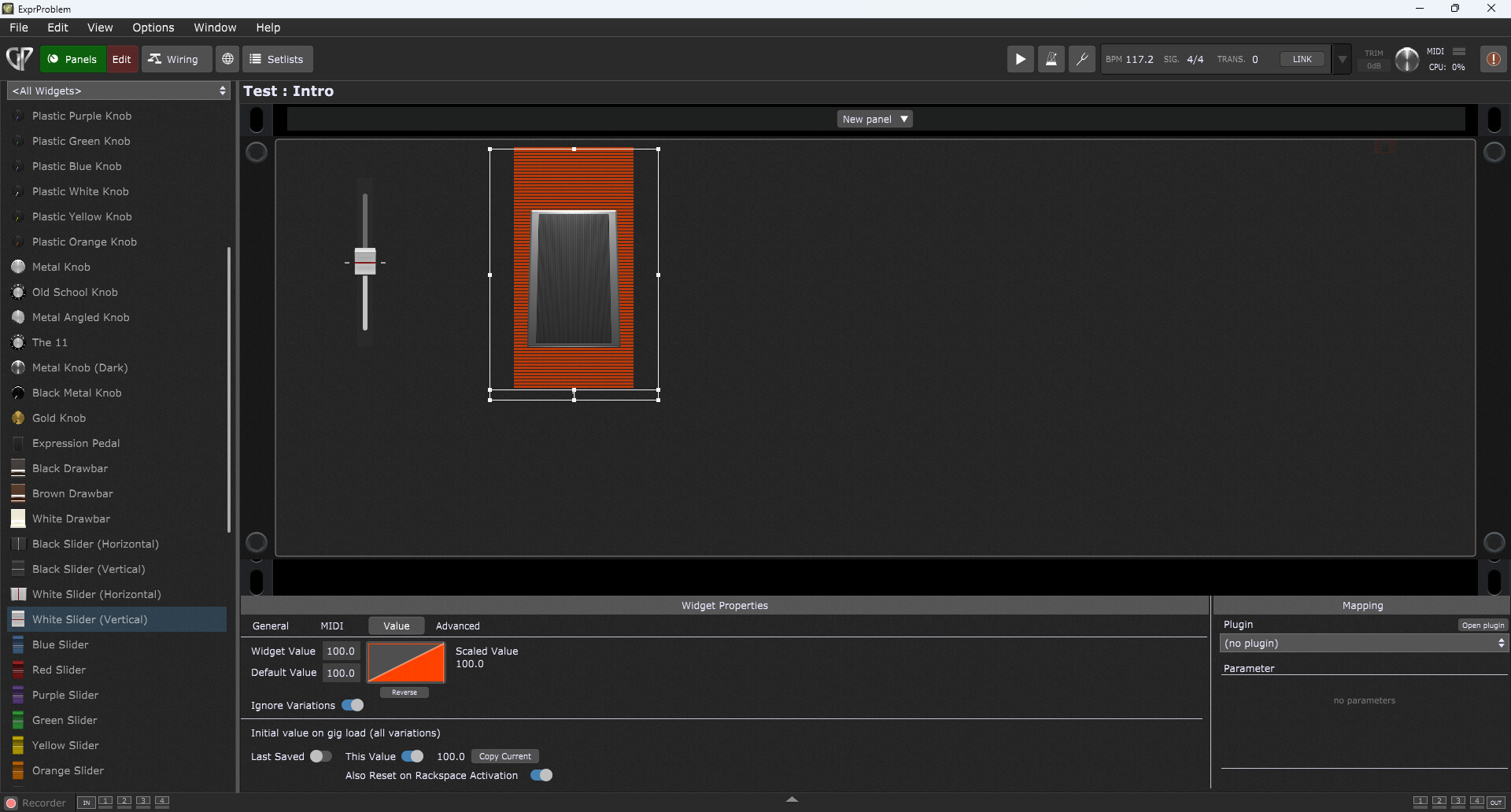
Task: Open the Setlists view
Action: point(277,59)
